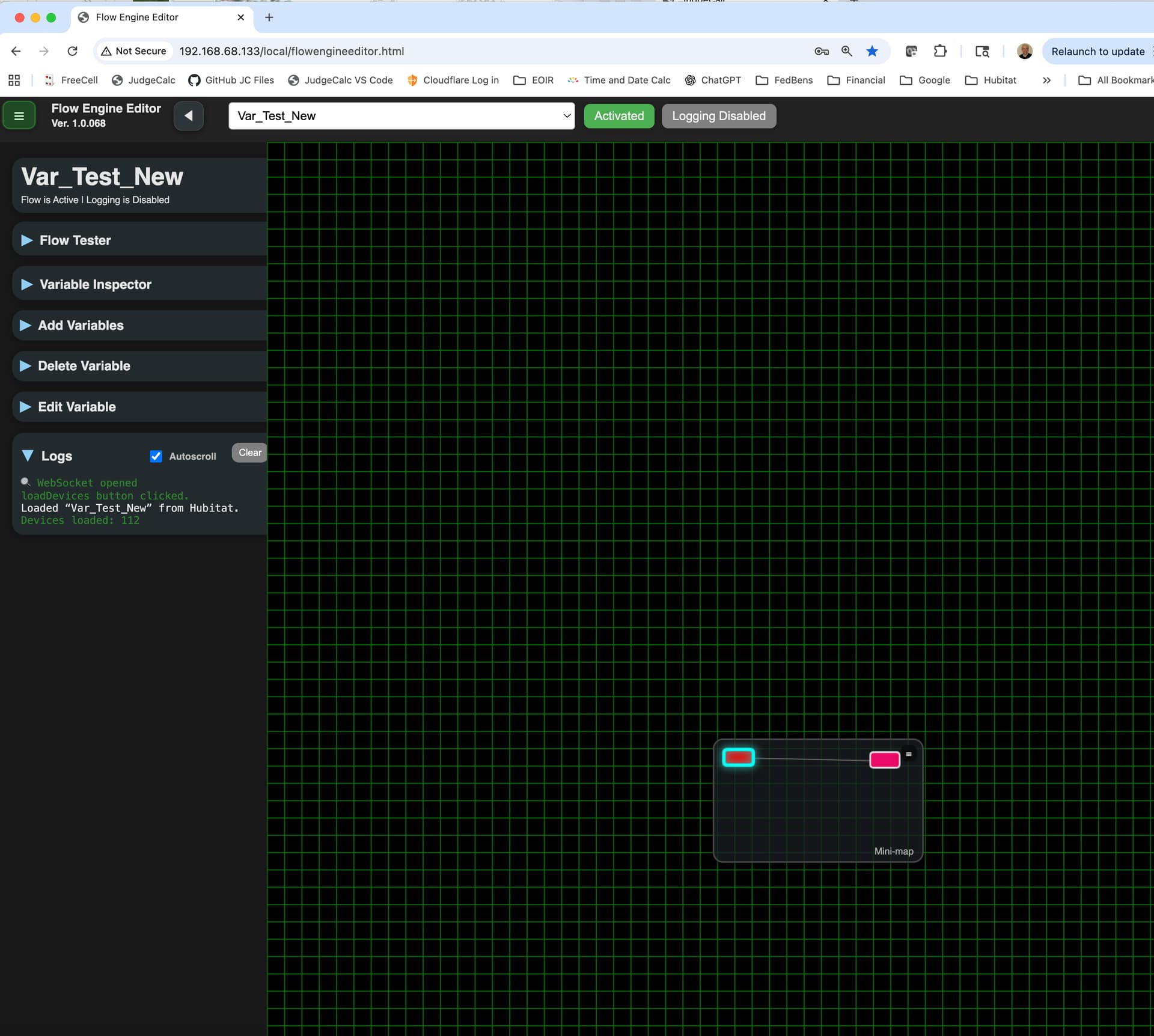Click the cyan-outlined node in mini-map

tap(738, 757)
